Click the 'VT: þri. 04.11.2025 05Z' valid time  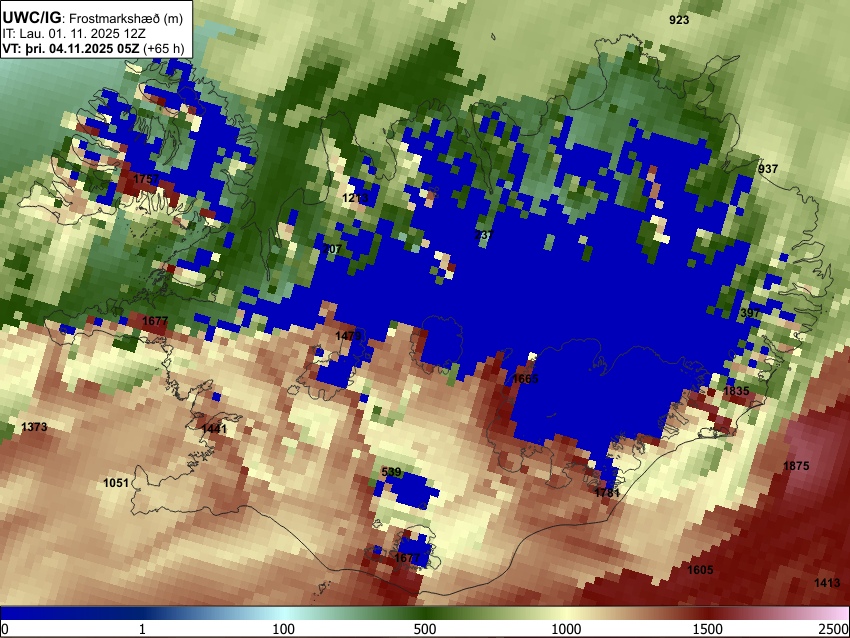point(73,48)
